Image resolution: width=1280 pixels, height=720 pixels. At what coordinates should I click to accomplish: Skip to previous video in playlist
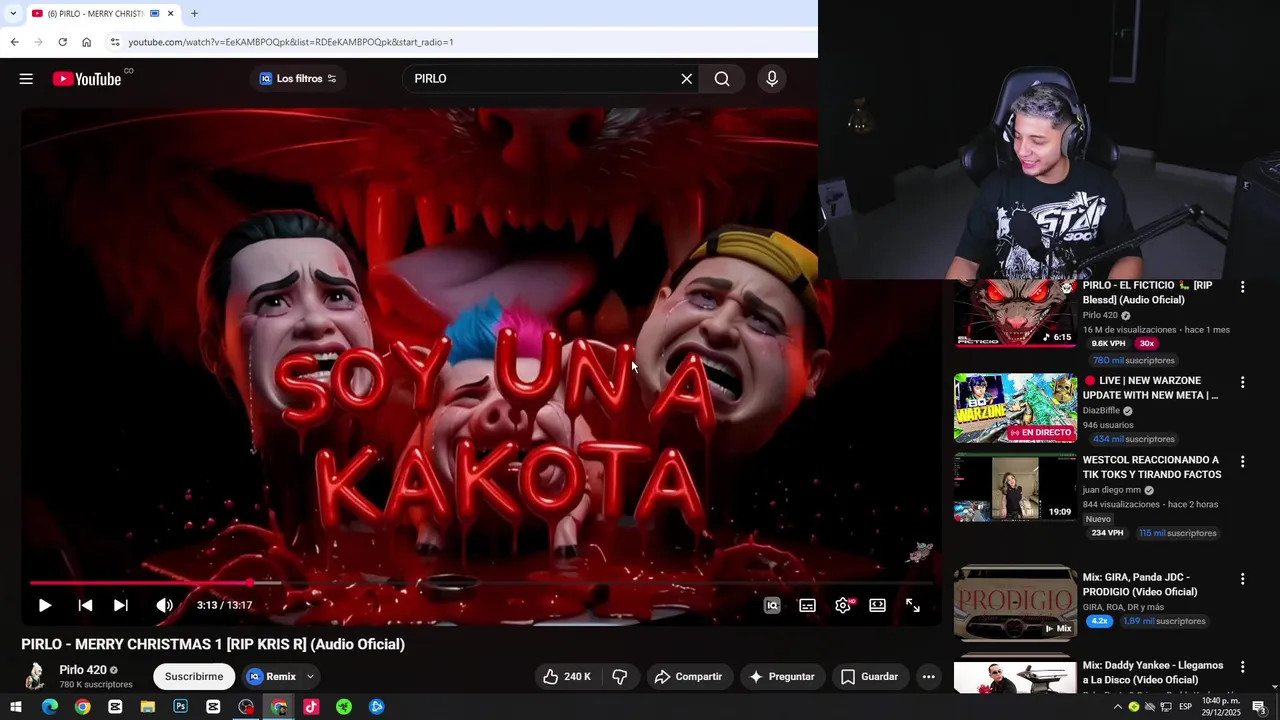pos(86,605)
